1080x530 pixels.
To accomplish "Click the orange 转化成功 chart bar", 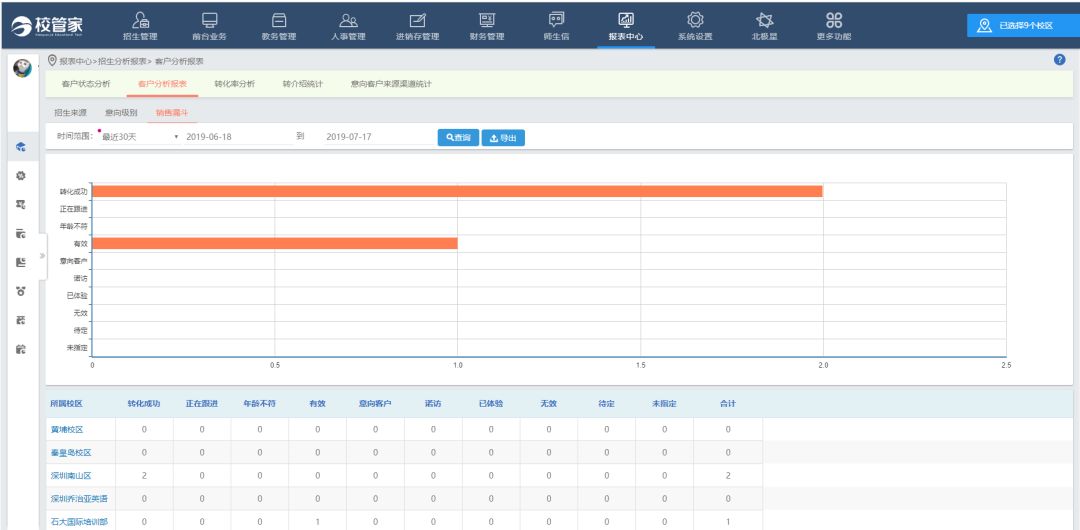I will (x=456, y=191).
